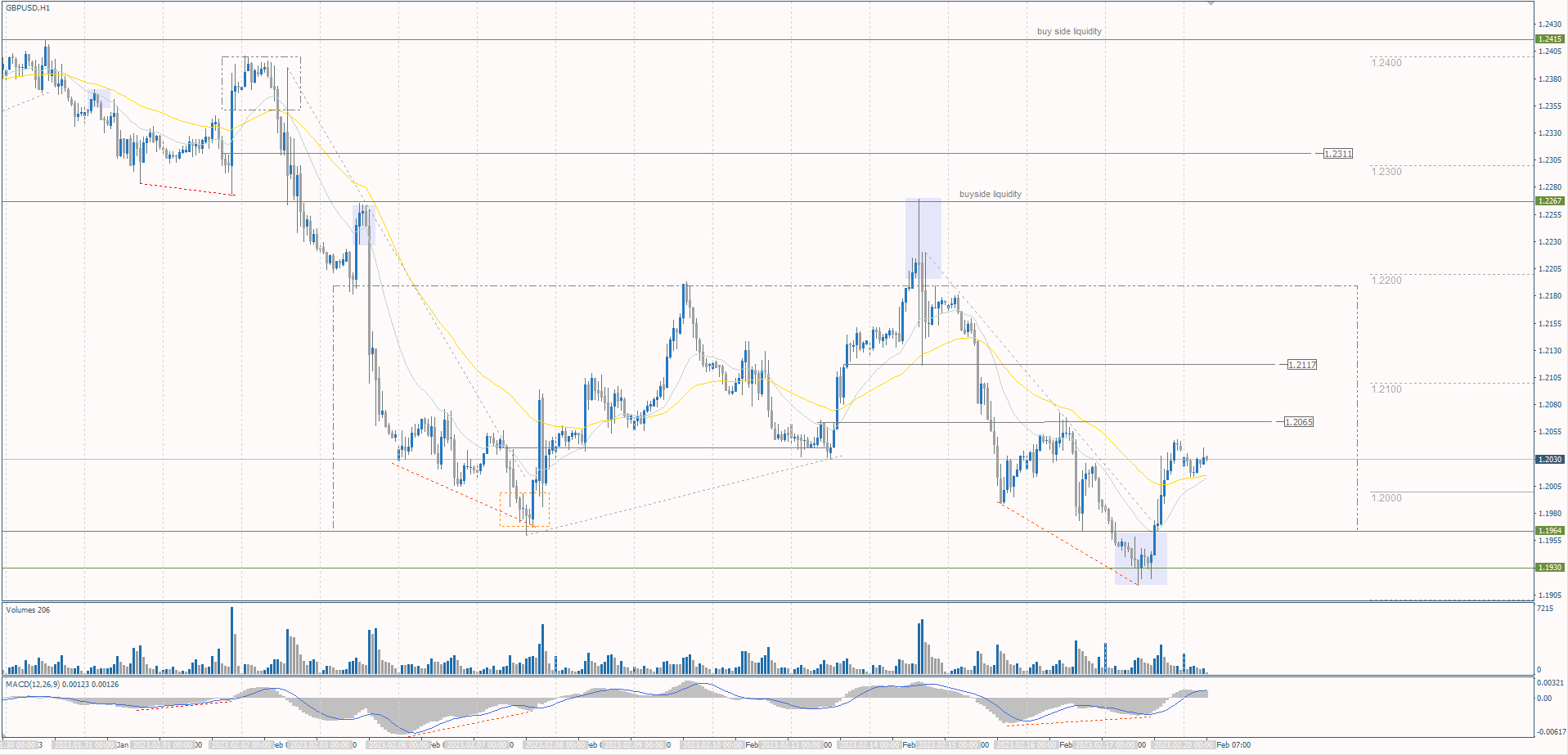Image resolution: width=1568 pixels, height=755 pixels.
Task: Click the 2023.02.03 00:00 date marker
Action: (x=321, y=745)
